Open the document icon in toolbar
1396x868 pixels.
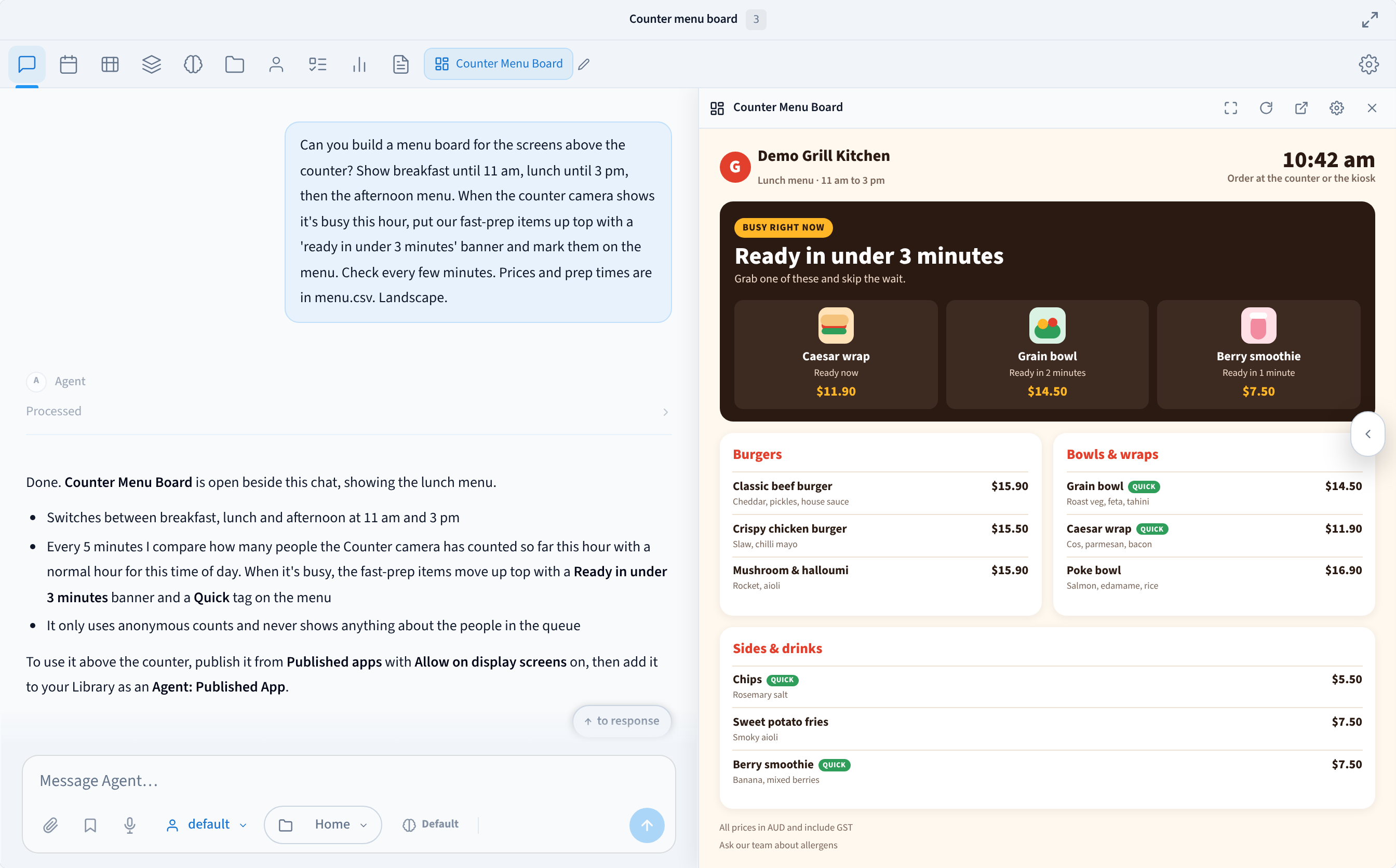(401, 64)
